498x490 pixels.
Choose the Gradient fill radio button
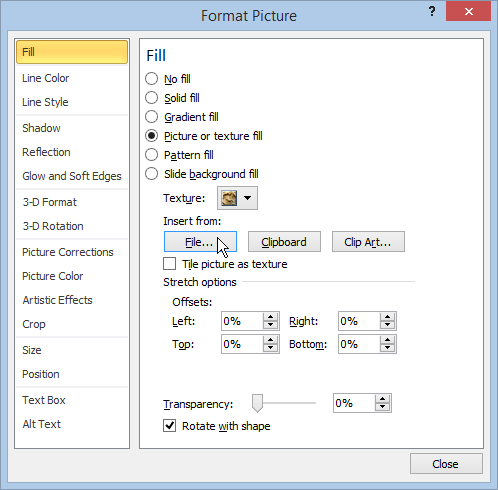click(151, 117)
